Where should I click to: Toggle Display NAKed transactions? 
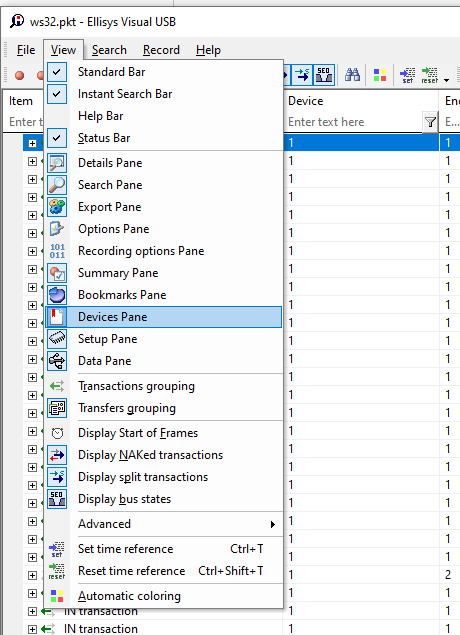pos(164,455)
